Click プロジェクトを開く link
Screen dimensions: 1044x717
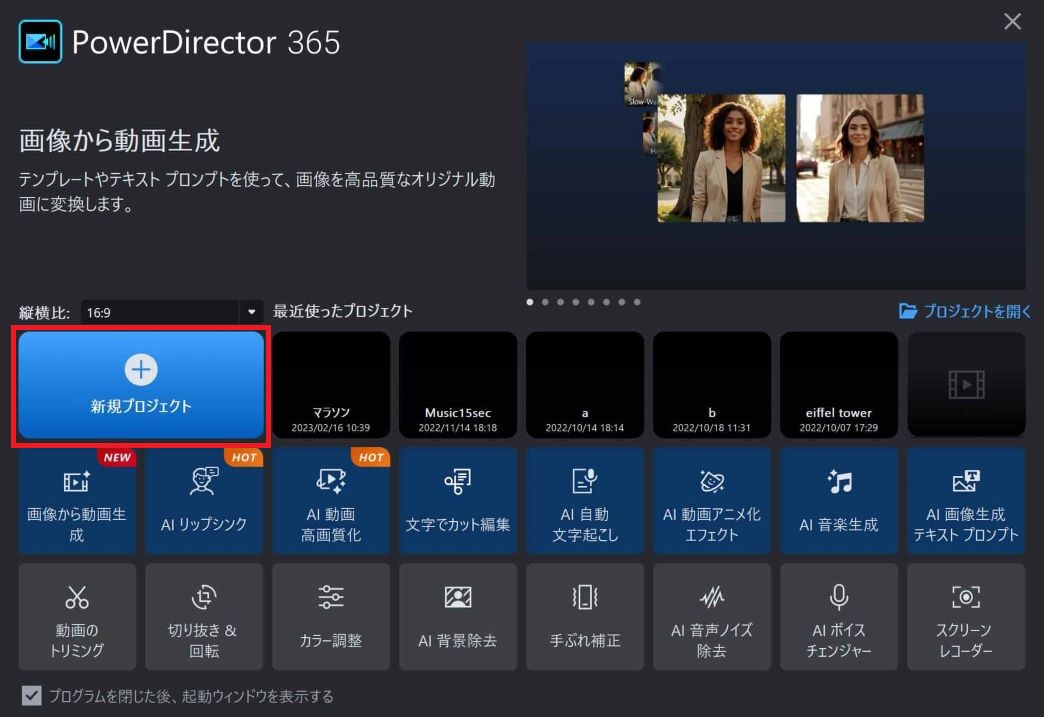(x=965, y=311)
